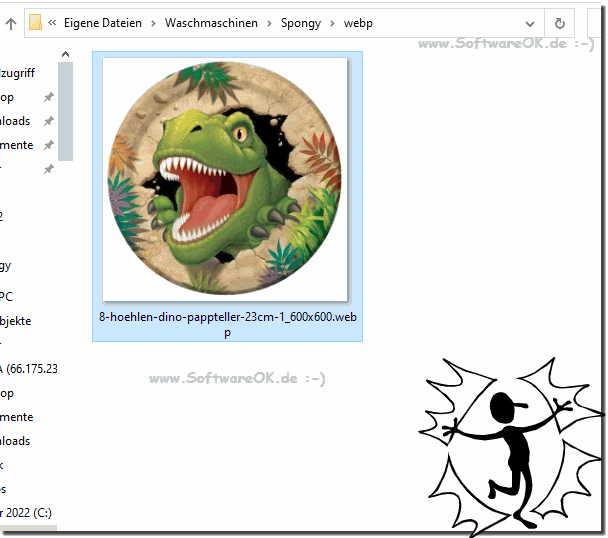Screen dimensions: 608x538
Task: Select Dieser PC in navigation pane
Action: 7,297
